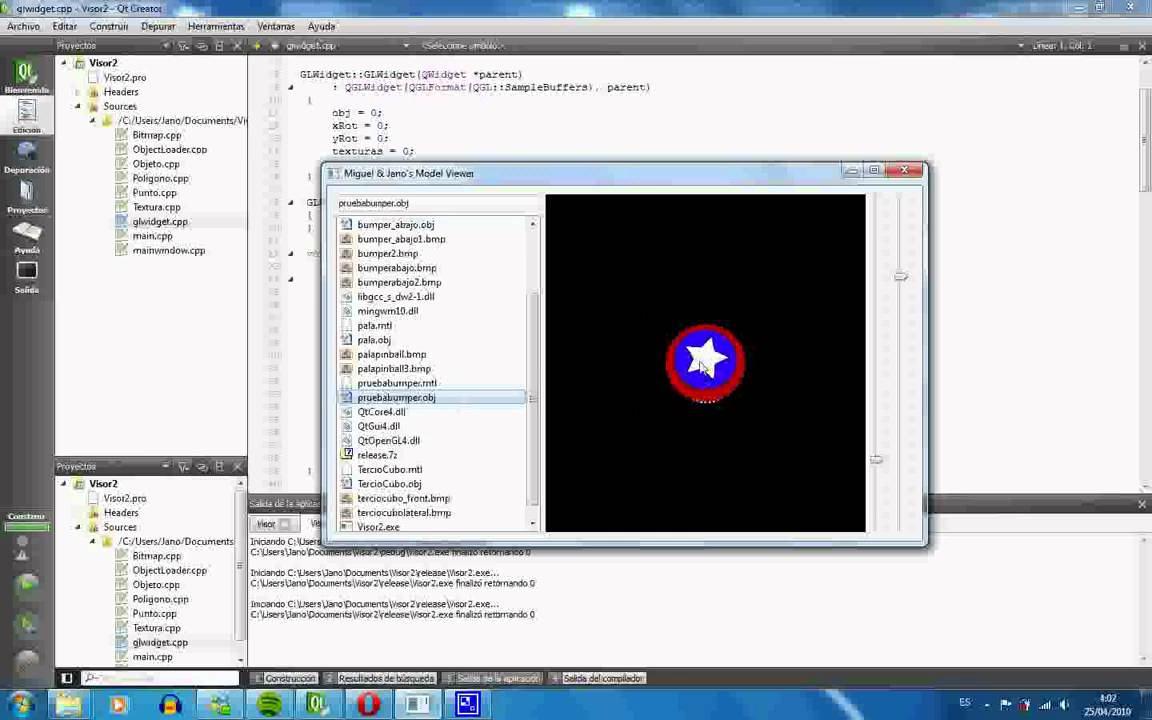This screenshot has height=720, width=1152.
Task: Open Depuración mode in the sidebar
Action: click(x=26, y=156)
